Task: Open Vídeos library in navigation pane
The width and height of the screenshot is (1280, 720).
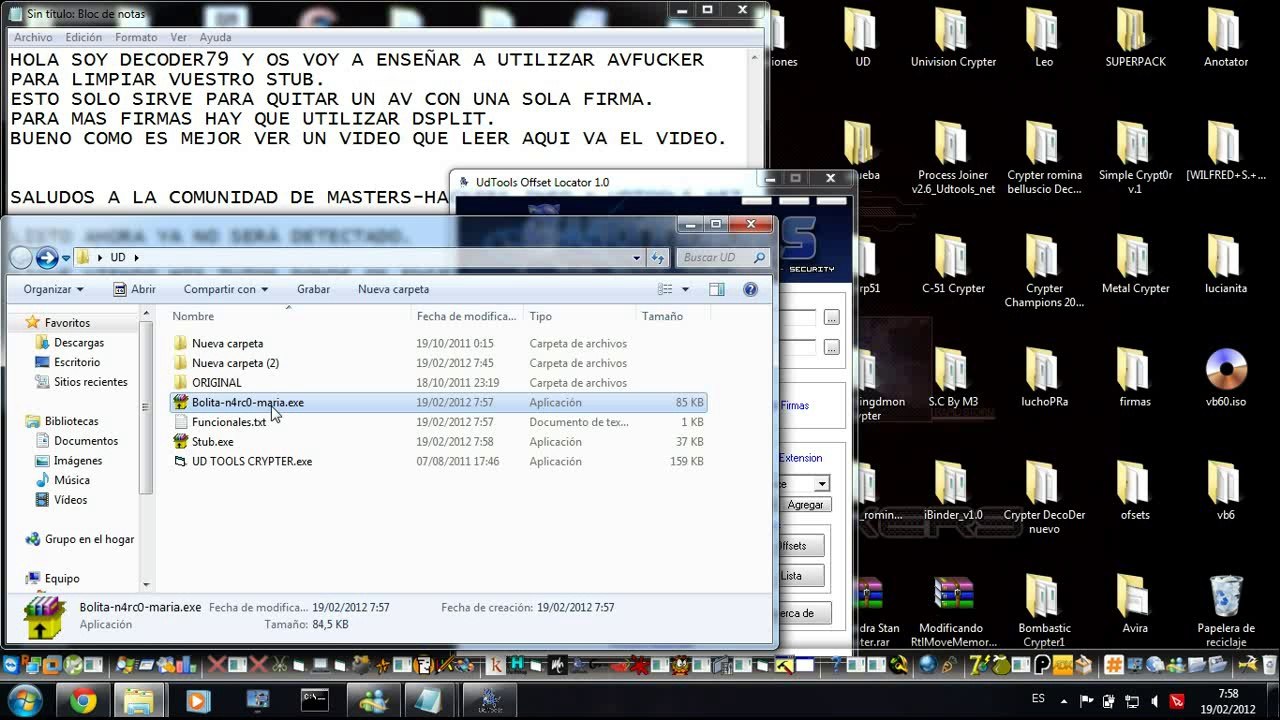Action: click(71, 500)
